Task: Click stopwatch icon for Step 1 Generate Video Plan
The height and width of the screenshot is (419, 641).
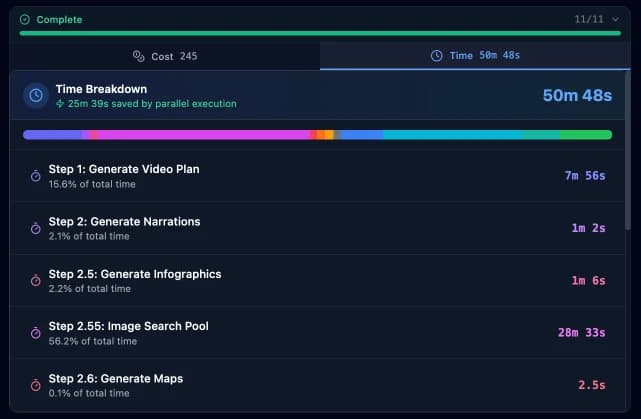Action: click(36, 176)
